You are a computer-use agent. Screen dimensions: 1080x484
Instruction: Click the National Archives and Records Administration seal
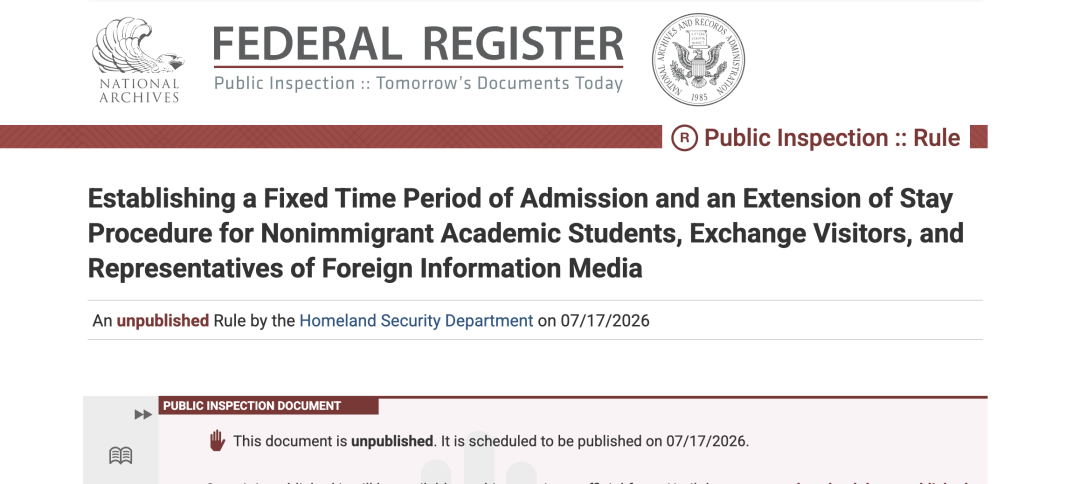point(698,59)
